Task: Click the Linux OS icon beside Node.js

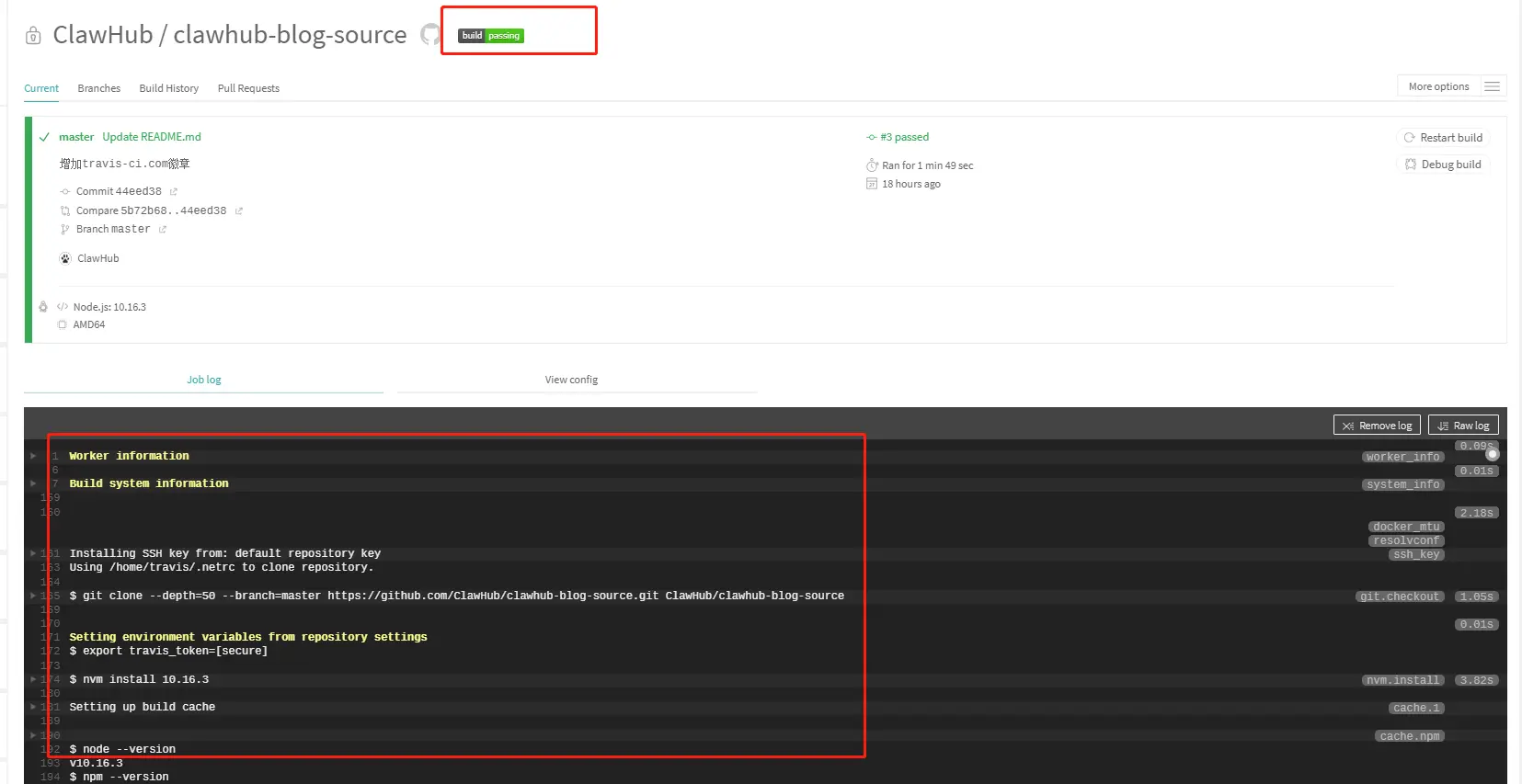Action: (x=43, y=307)
